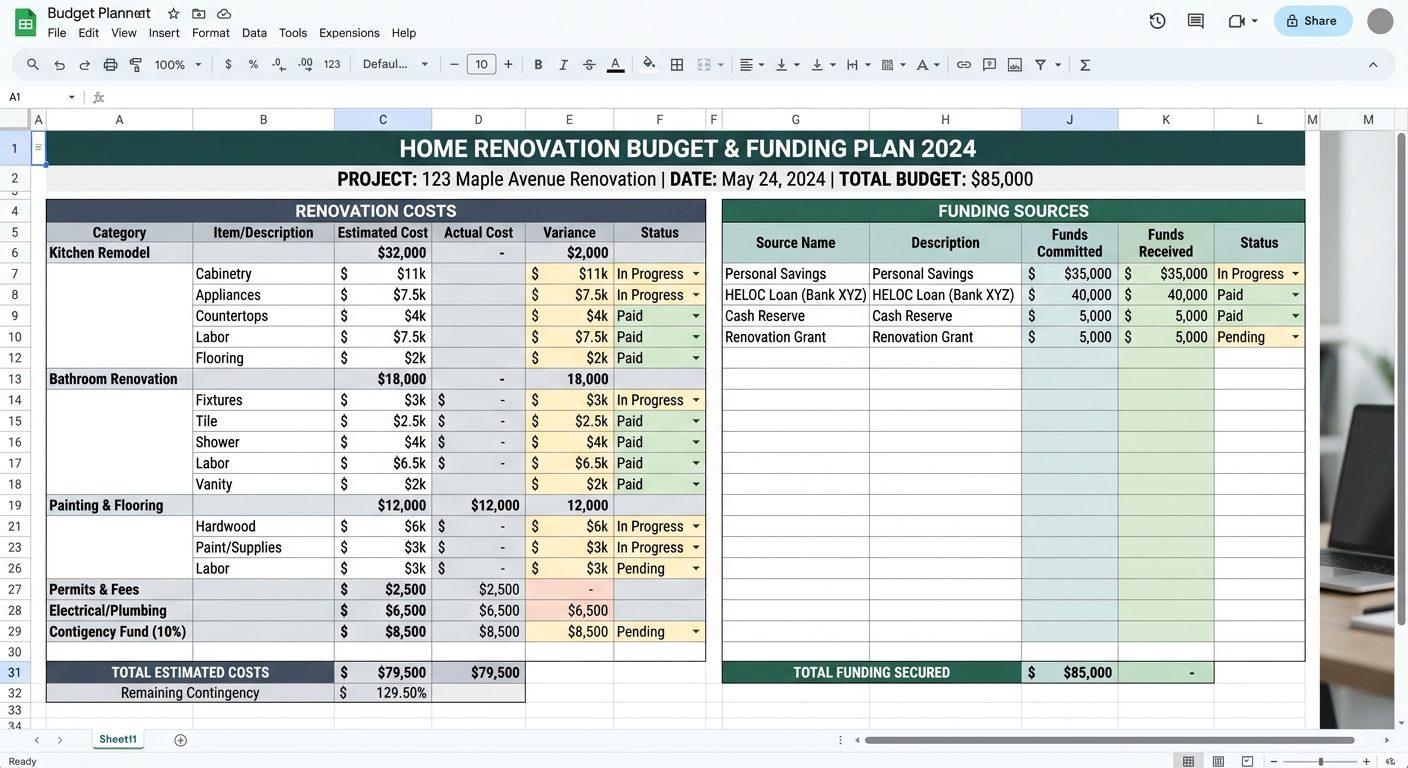The height and width of the screenshot is (768, 1408).
Task: Open Renovation Grant status dropdown
Action: click(1296, 337)
